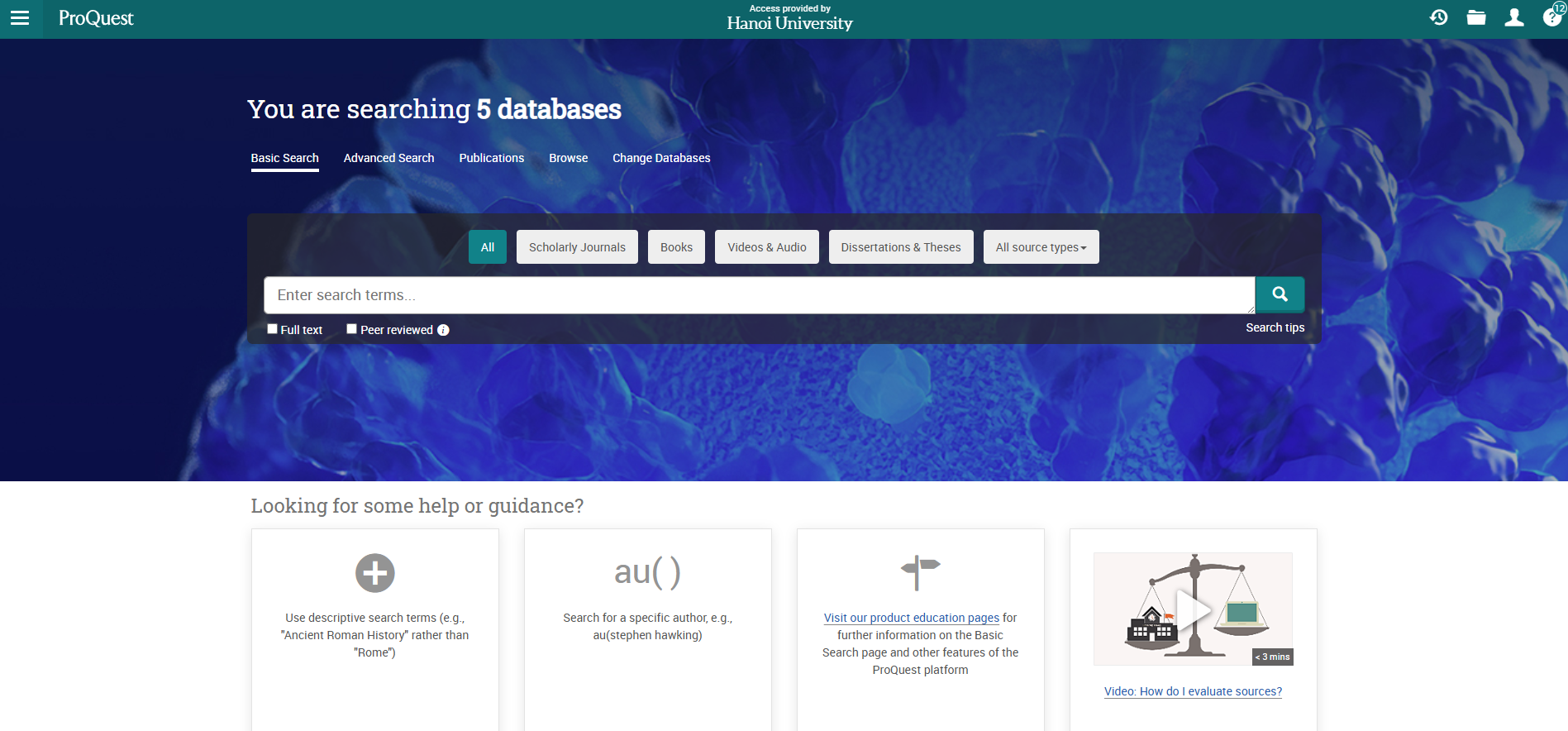Screen dimensions: 1568x731
Task: Open recent searches history icon
Action: tap(1438, 18)
